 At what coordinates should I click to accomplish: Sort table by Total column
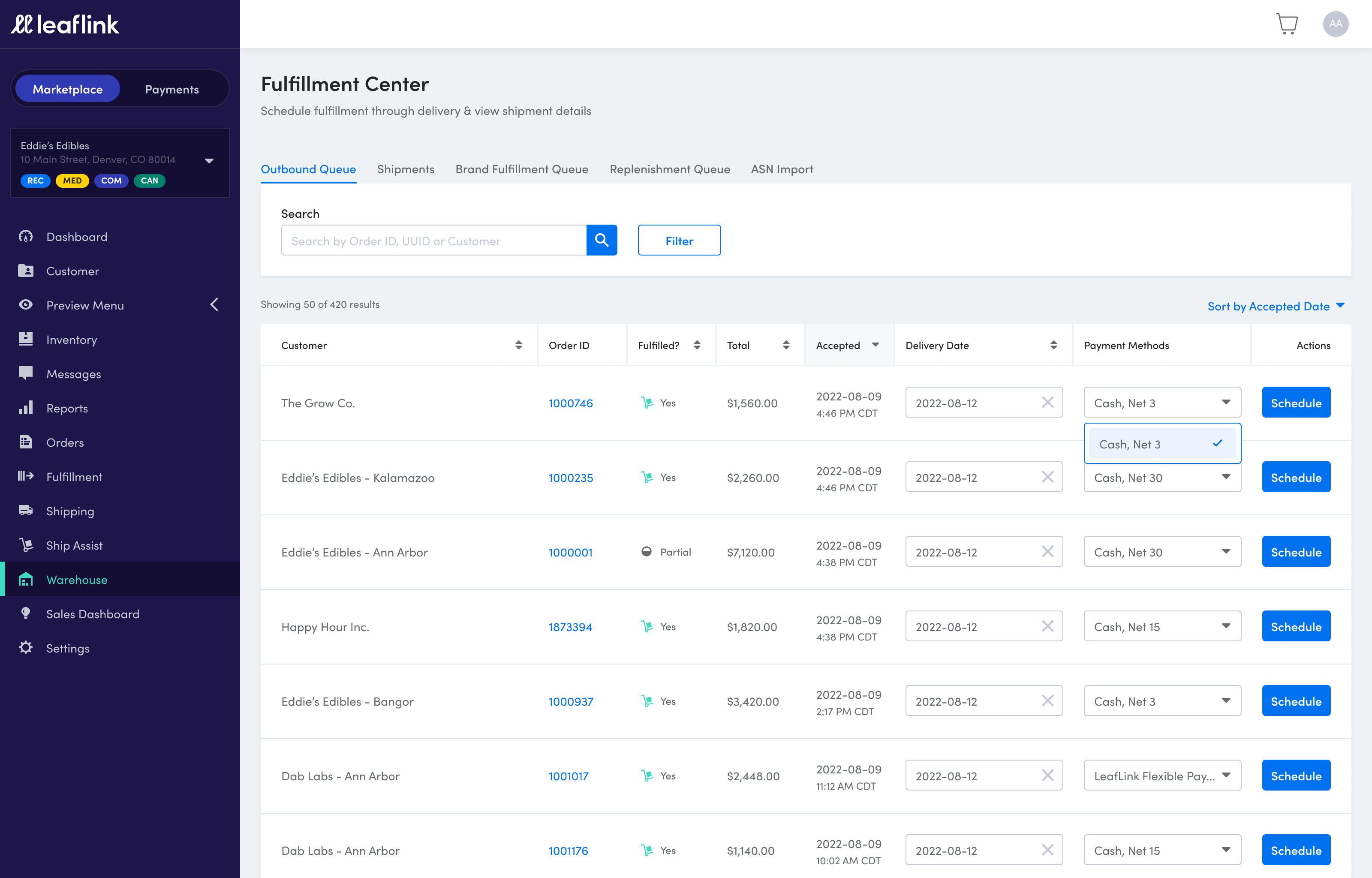point(785,345)
